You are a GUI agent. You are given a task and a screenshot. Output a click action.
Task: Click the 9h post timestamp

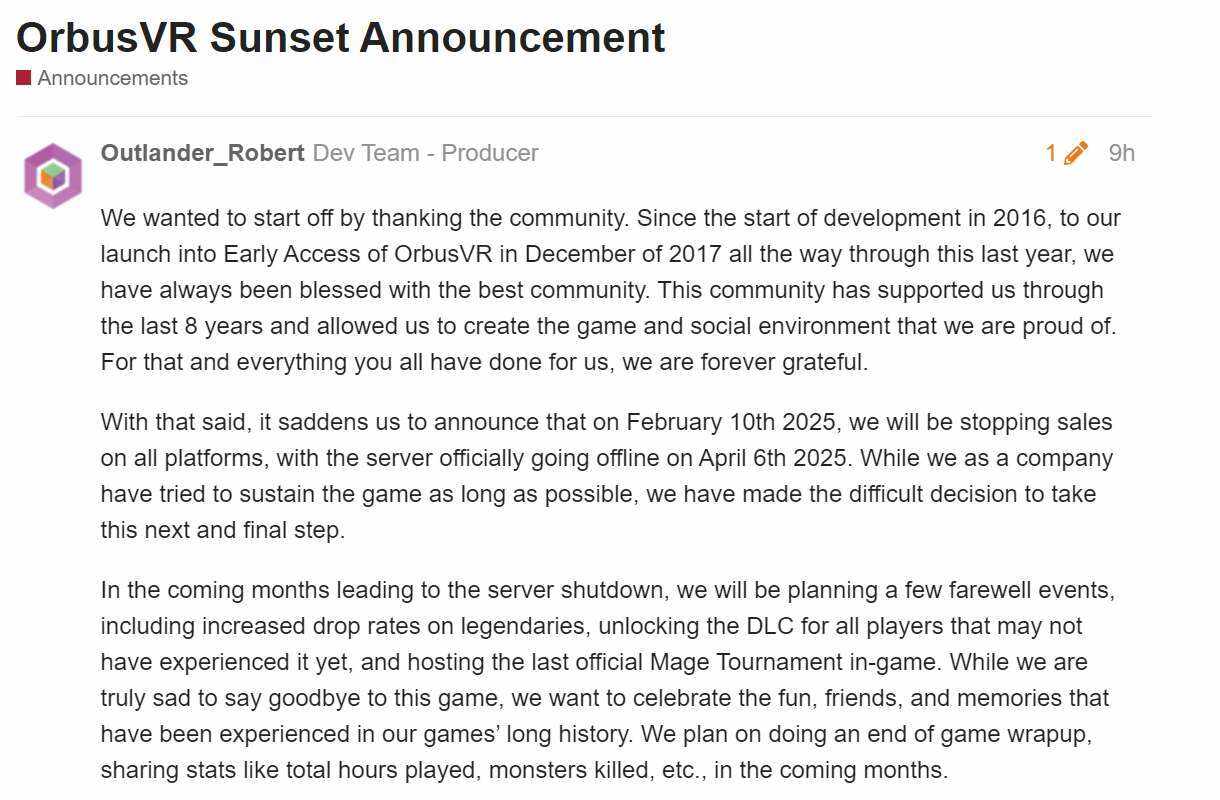point(1121,153)
